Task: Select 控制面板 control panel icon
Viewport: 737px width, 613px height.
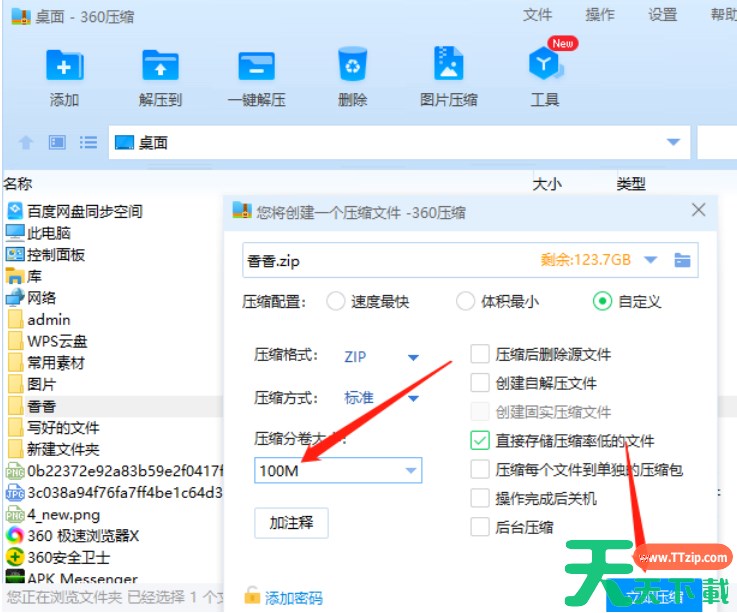Action: [x=15, y=254]
